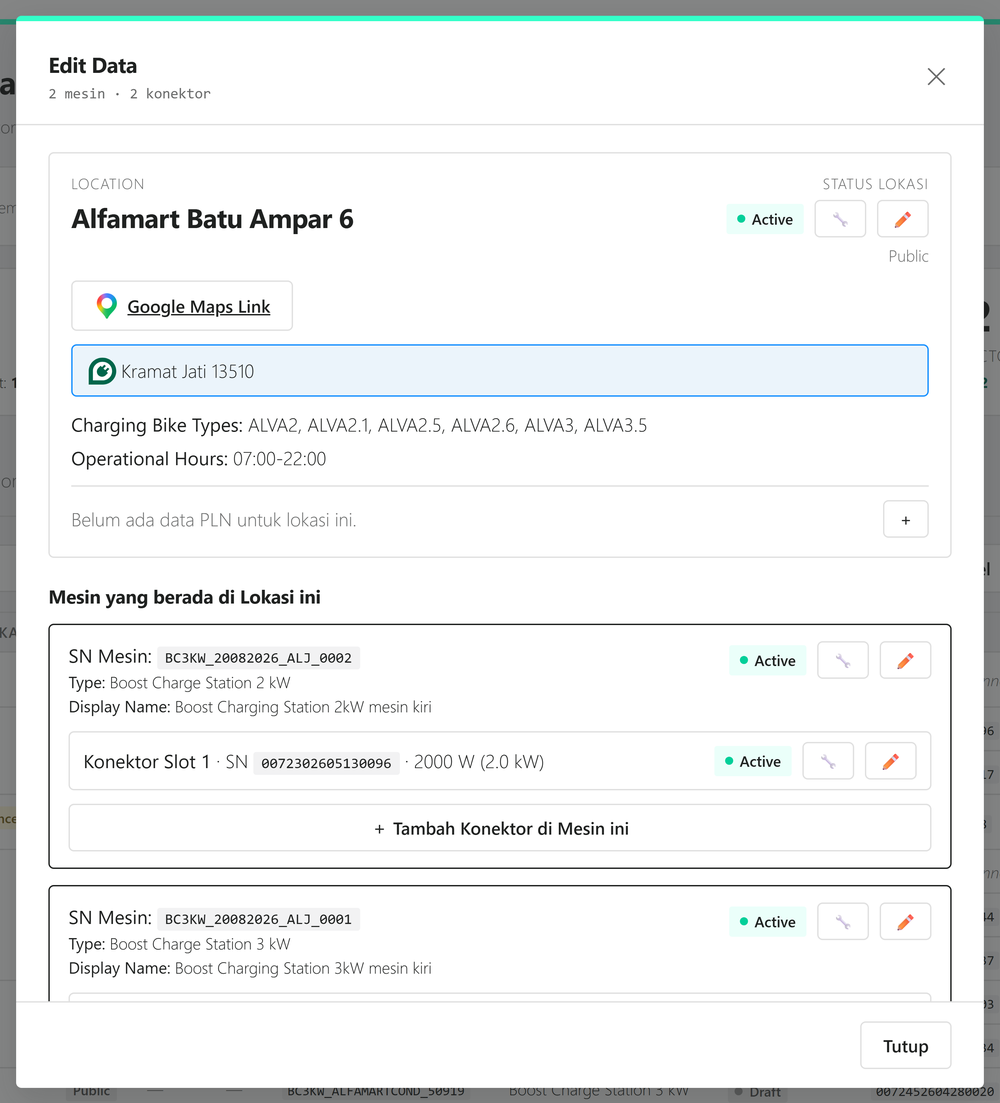Image resolution: width=1000 pixels, height=1103 pixels.
Task: Click wrench icon for machine BC3KW_20082026_ALJ_0001
Action: [x=842, y=921]
